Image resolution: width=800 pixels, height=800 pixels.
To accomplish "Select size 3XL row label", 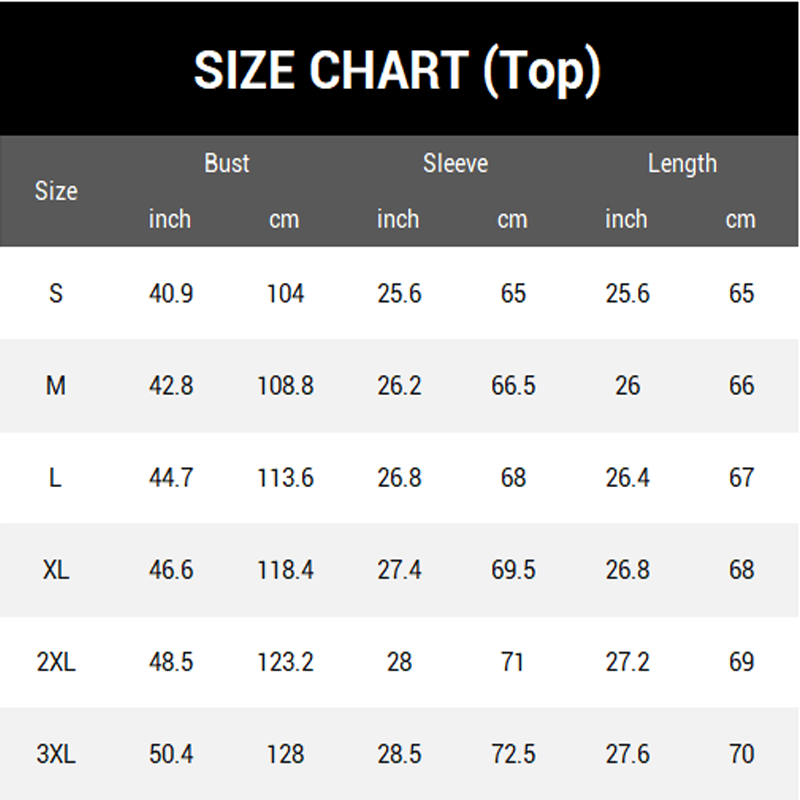I will tap(56, 754).
